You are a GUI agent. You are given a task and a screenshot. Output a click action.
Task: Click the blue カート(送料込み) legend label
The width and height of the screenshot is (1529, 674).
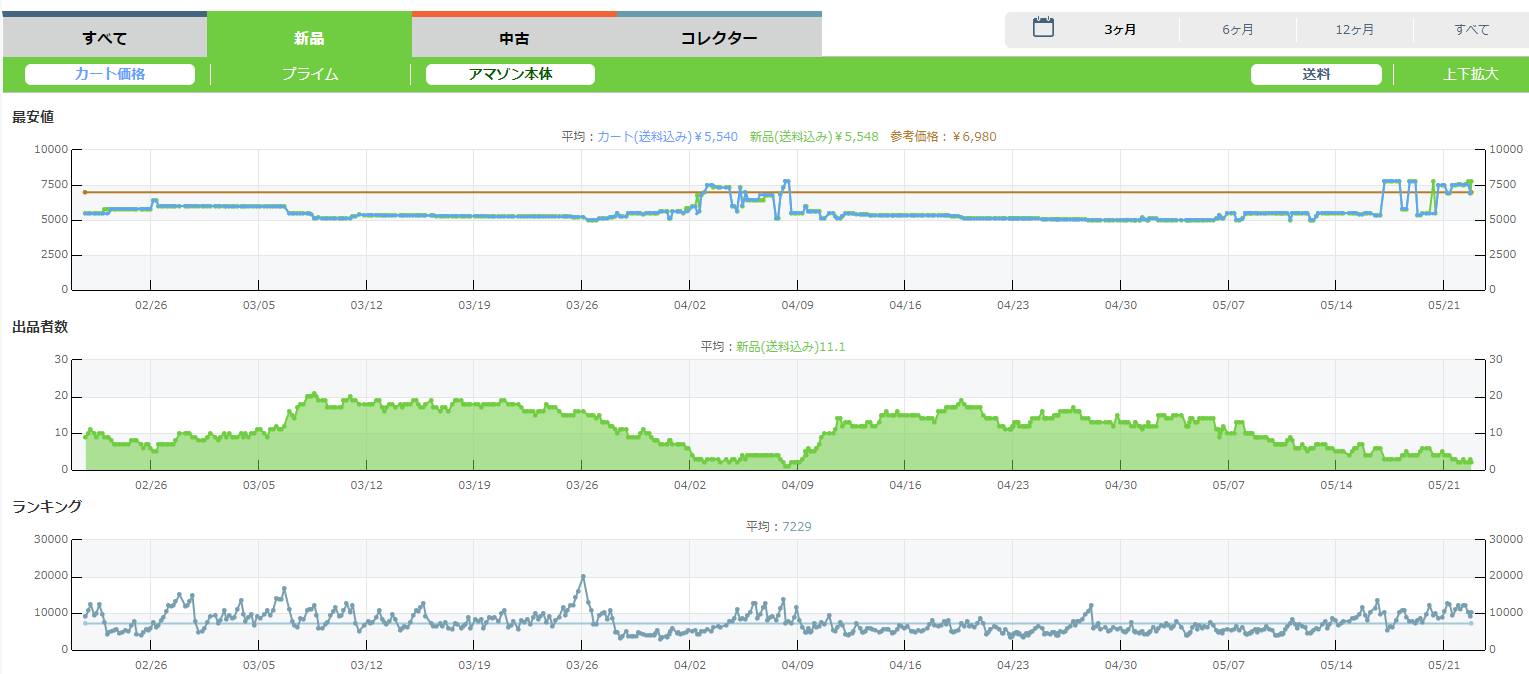click(x=667, y=137)
